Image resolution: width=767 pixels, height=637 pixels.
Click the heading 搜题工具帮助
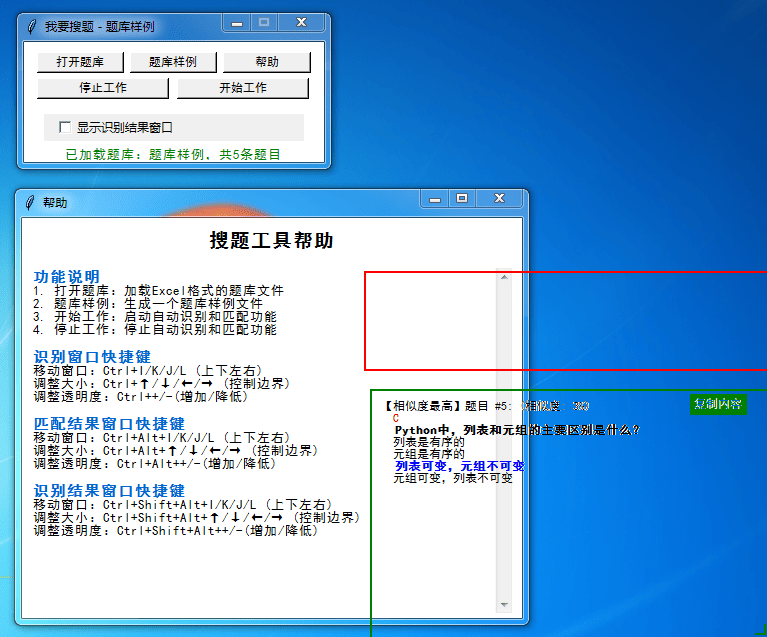(271, 240)
